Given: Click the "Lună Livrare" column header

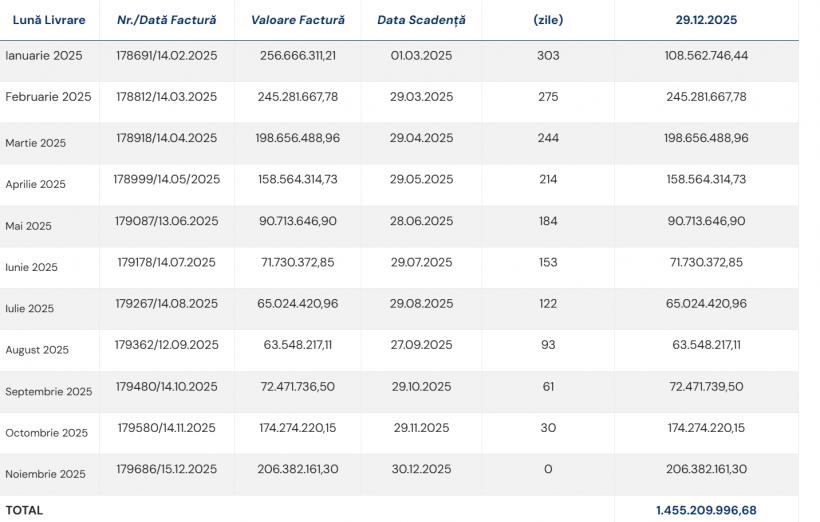Looking at the screenshot, I should pos(49,20).
